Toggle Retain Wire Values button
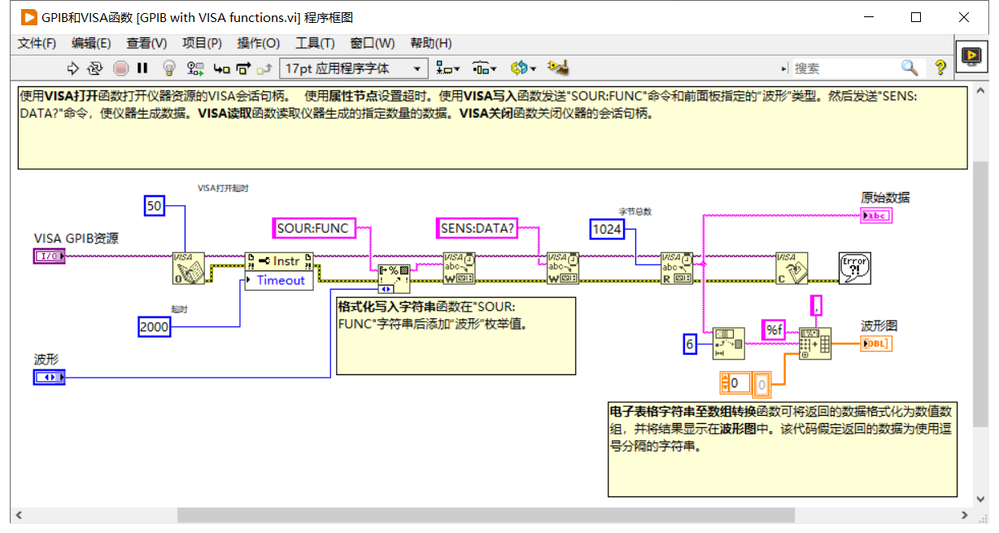The height and width of the screenshot is (533, 999). 195,68
